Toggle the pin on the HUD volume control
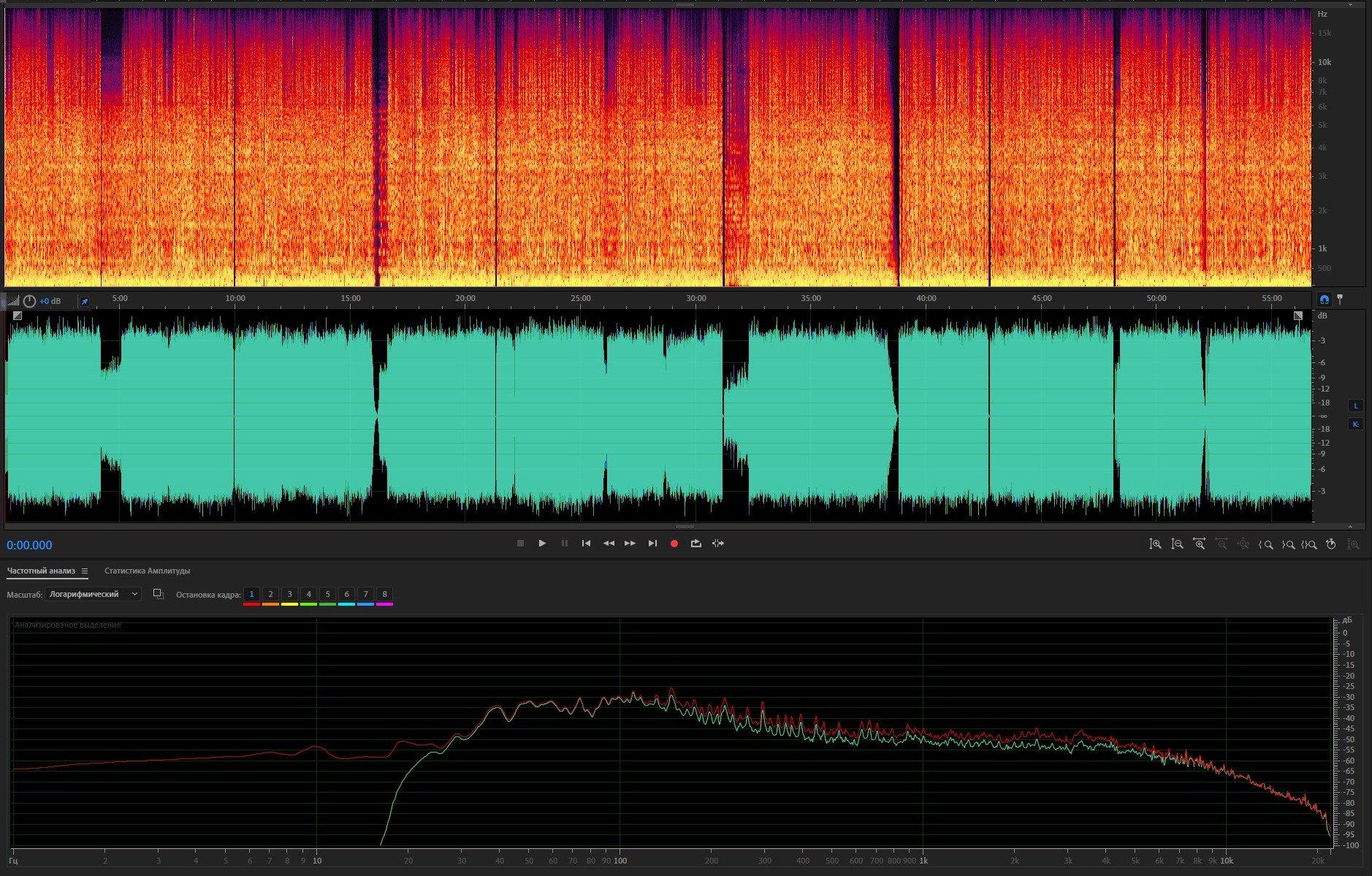1372x876 pixels. [85, 301]
